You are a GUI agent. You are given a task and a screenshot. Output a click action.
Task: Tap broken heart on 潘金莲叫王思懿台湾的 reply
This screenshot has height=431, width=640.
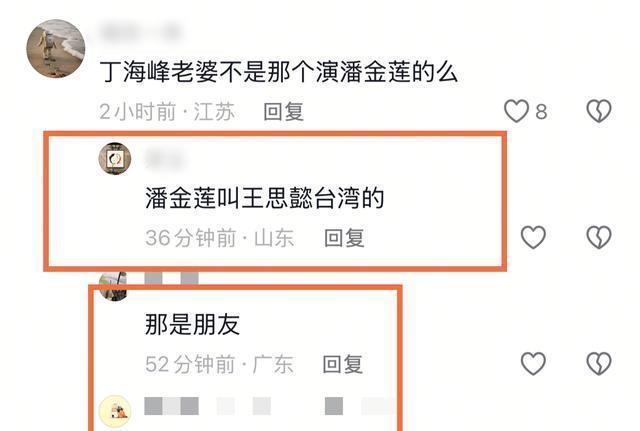click(599, 237)
